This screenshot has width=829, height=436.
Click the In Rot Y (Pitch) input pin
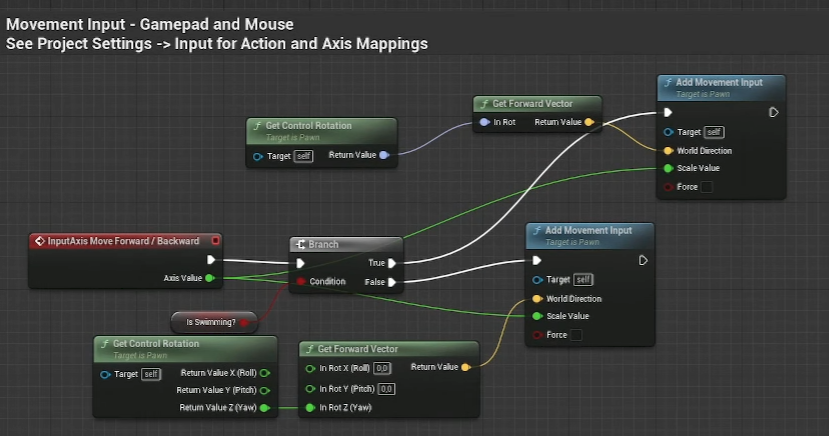[x=310, y=389]
